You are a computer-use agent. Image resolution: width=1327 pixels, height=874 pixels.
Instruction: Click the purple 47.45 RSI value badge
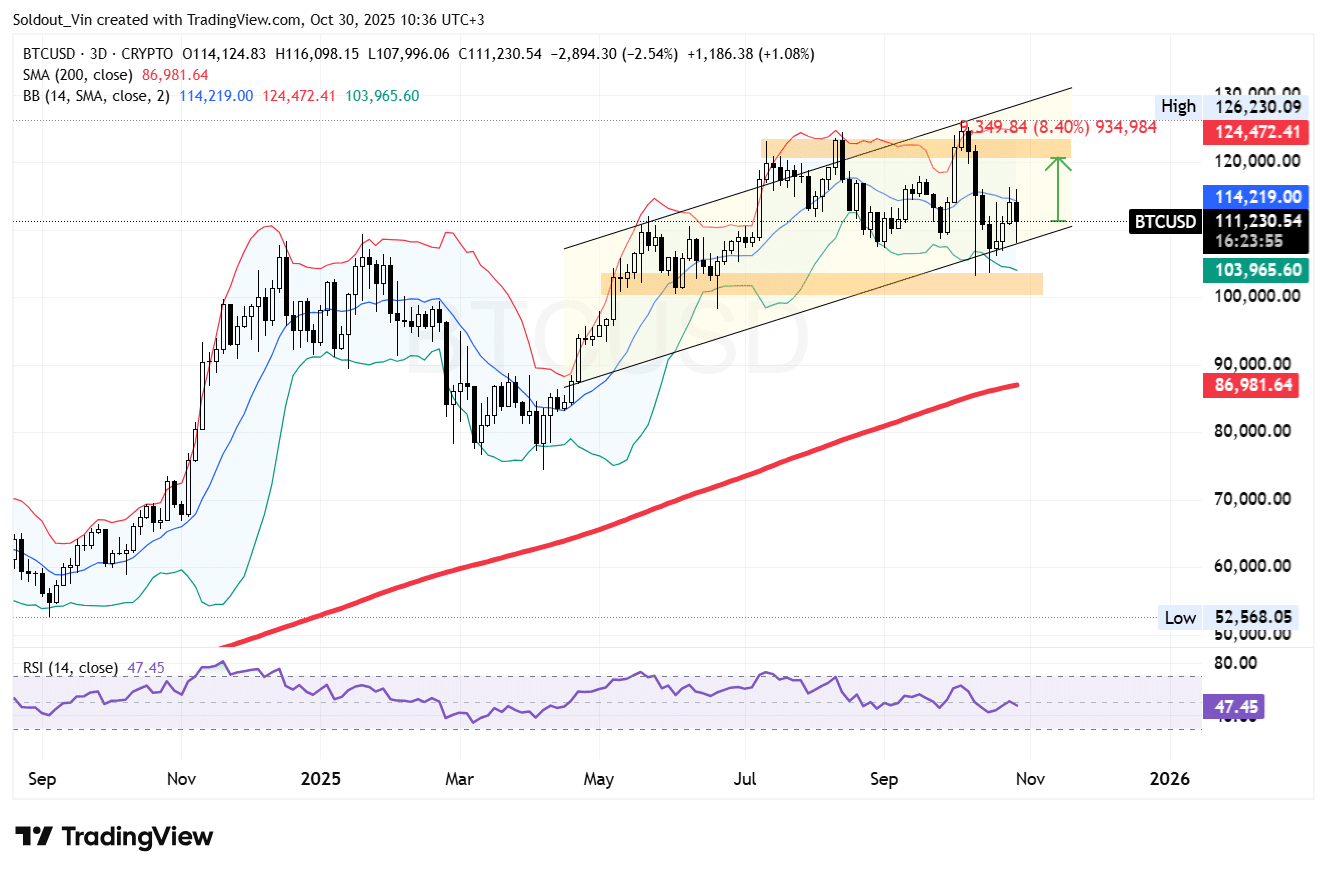pyautogui.click(x=1236, y=706)
